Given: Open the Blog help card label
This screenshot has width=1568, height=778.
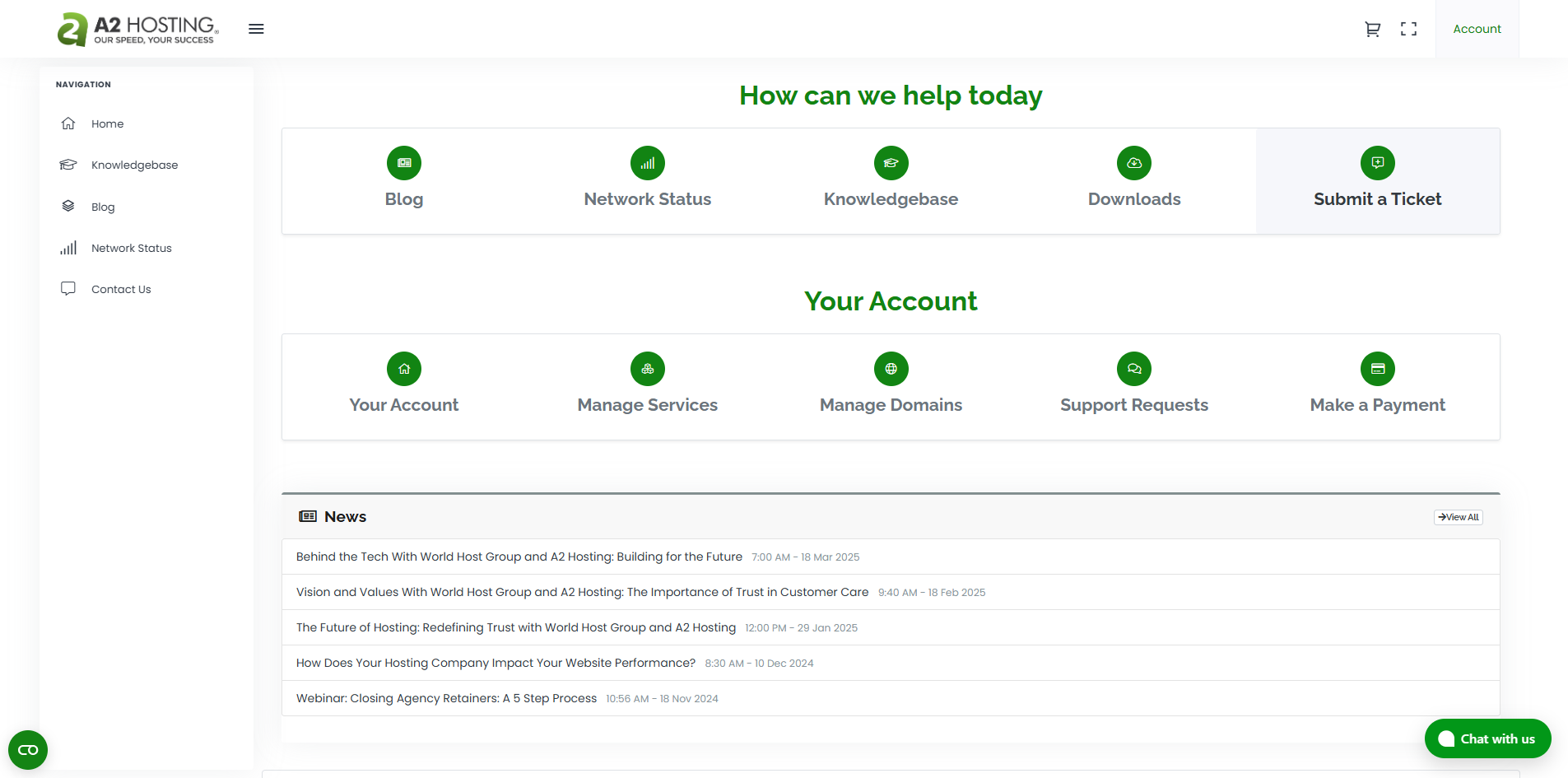Looking at the screenshot, I should 404,199.
